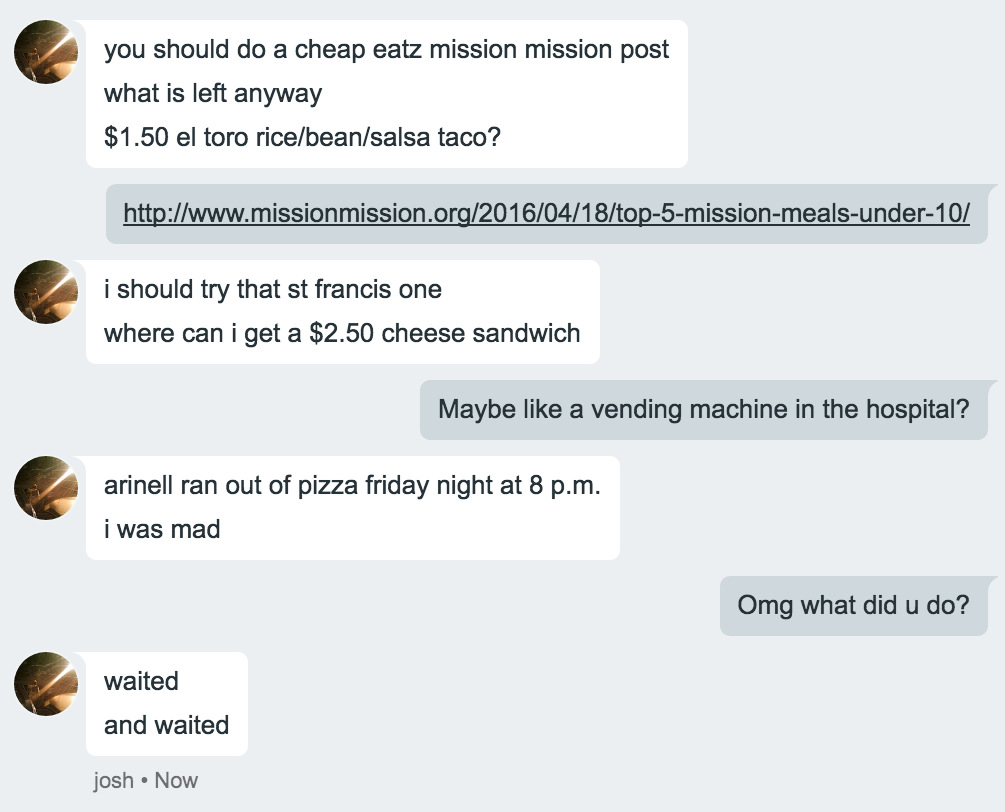Click the '$2.50 cheese sandwich' question message
This screenshot has width=1005, height=812.
[x=342, y=333]
